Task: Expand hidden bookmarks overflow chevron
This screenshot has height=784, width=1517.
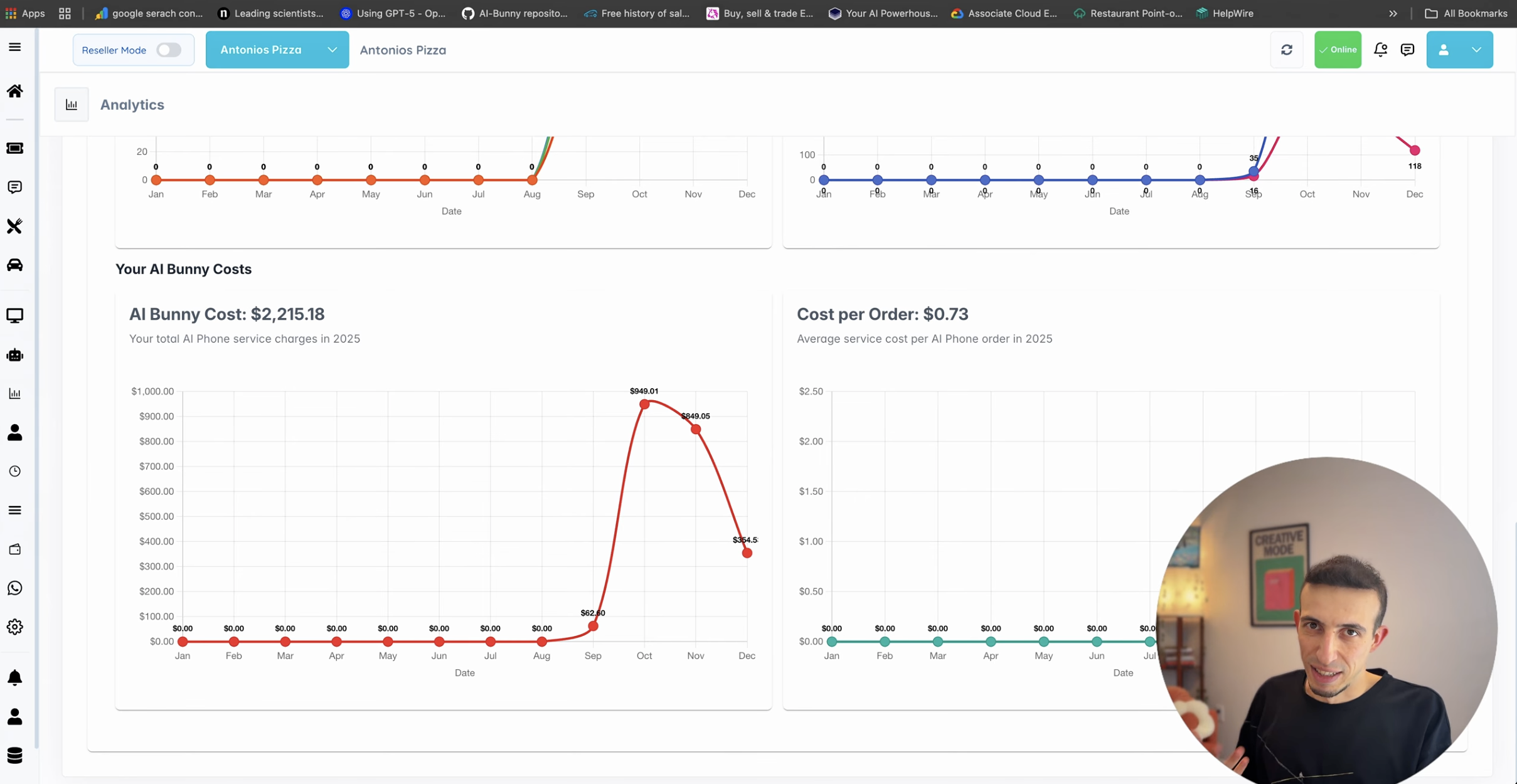Action: 1393,13
